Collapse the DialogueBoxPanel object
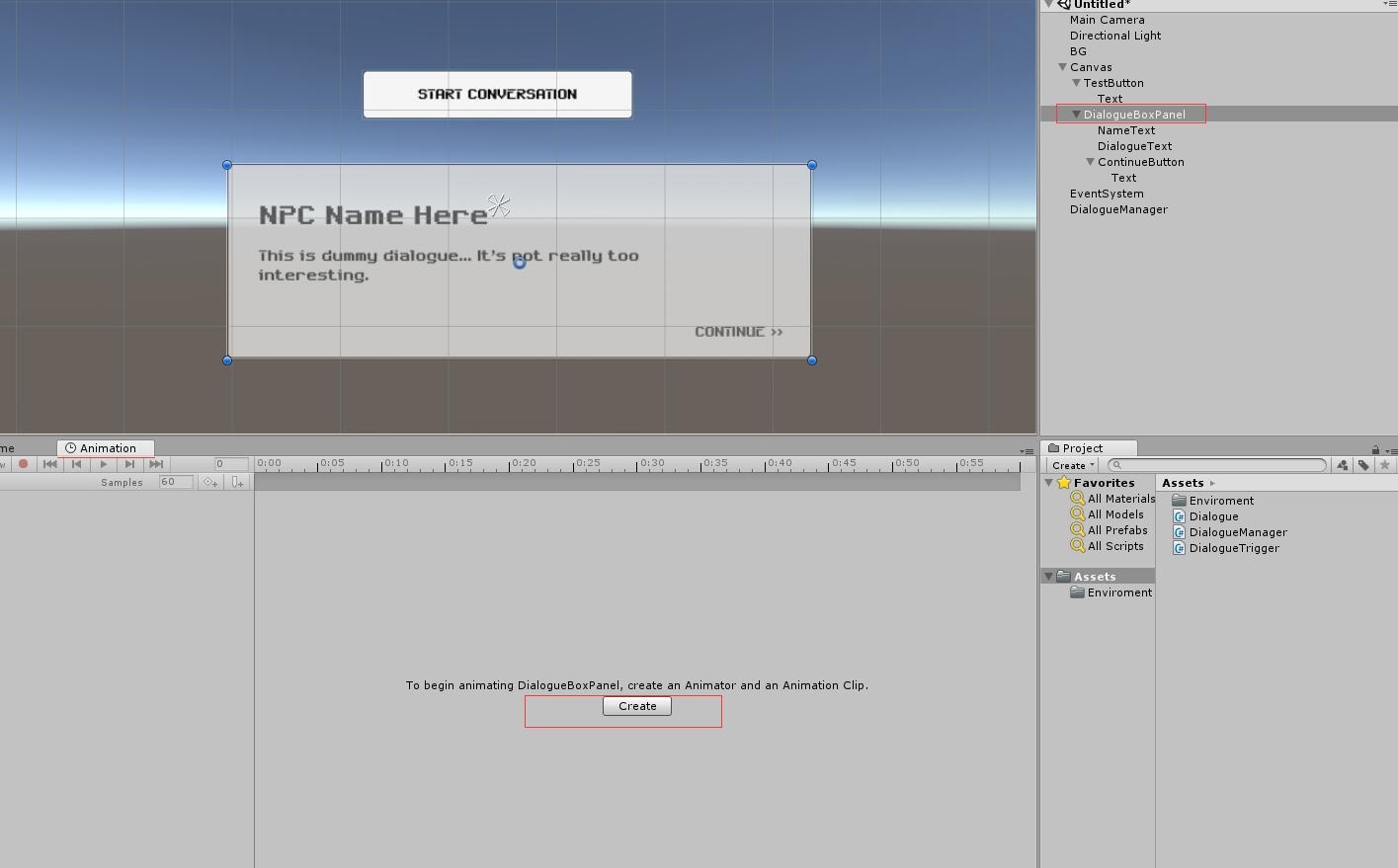Viewport: 1398px width, 868px height. tap(1077, 115)
